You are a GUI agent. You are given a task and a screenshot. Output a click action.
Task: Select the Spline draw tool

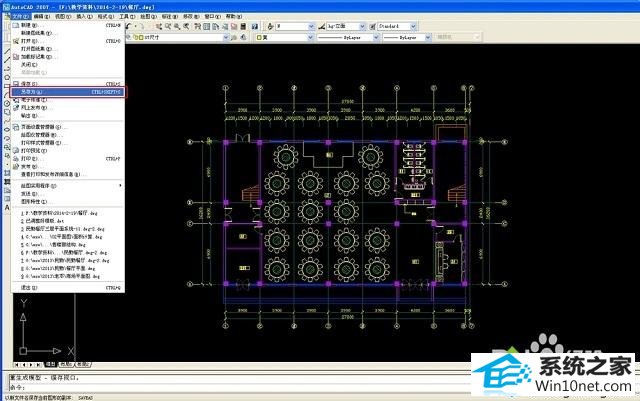[x=7, y=121]
